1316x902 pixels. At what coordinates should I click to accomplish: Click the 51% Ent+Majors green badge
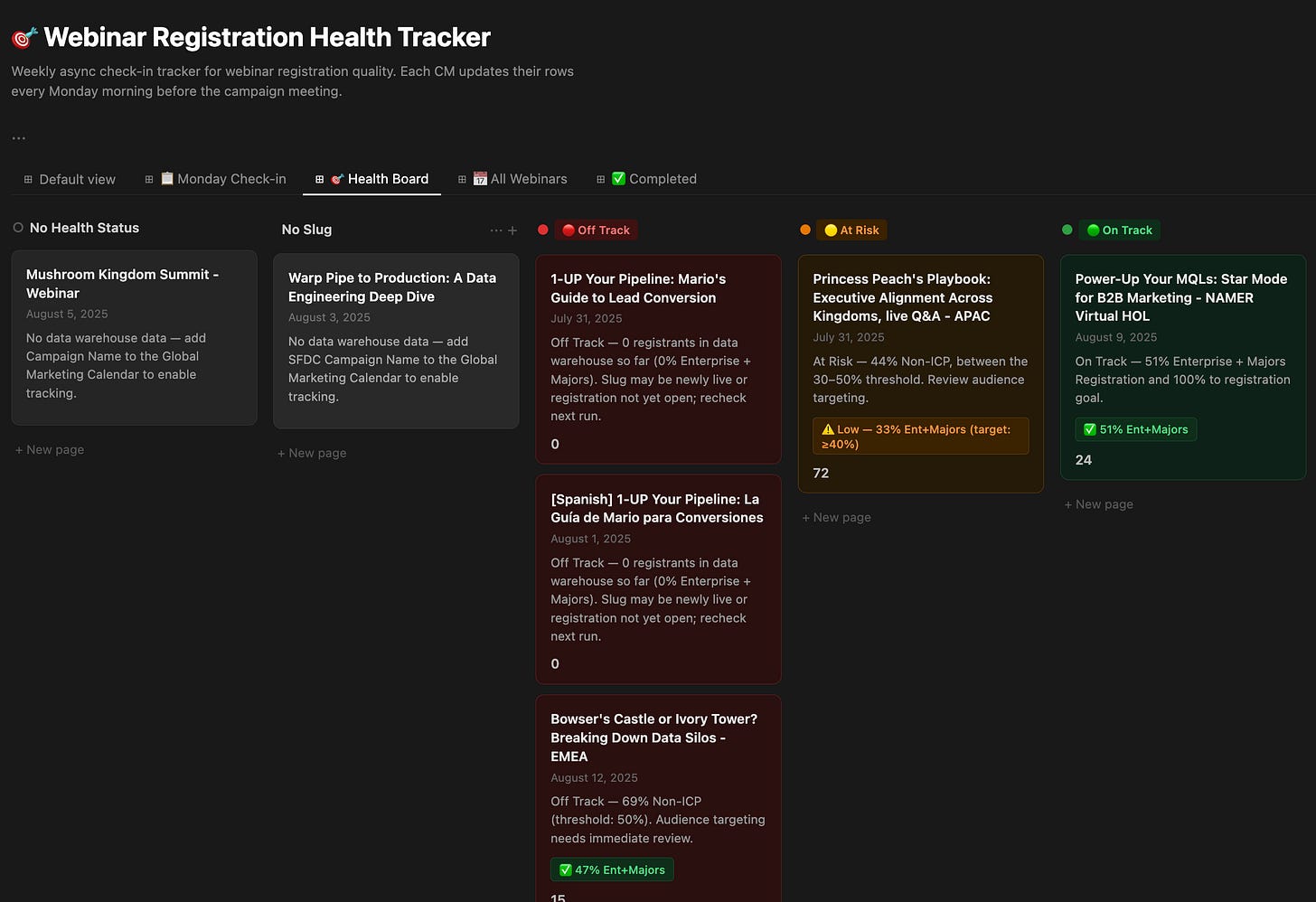click(1136, 429)
